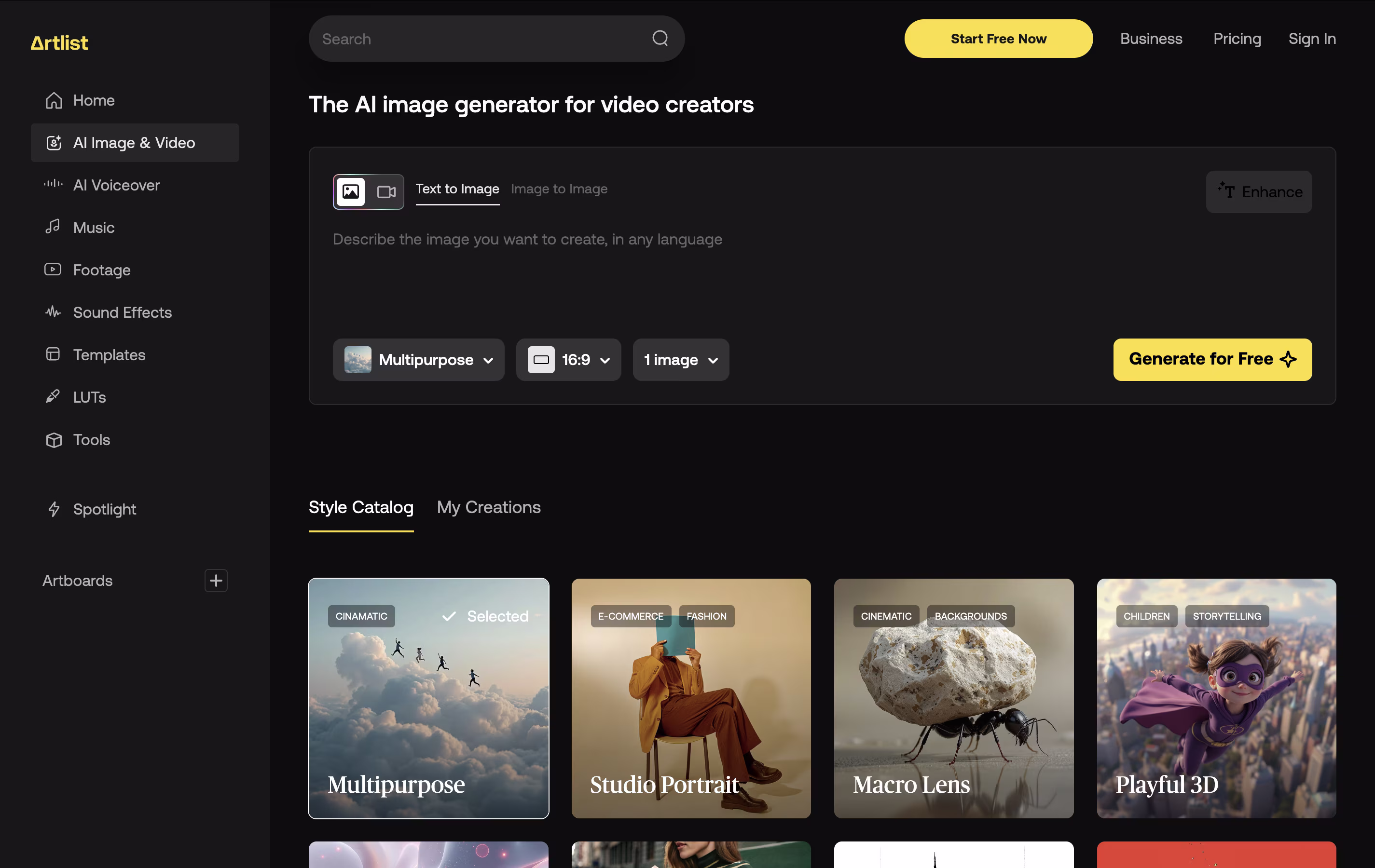Viewport: 1375px width, 868px height.
Task: Open the Business link
Action: [x=1151, y=39]
